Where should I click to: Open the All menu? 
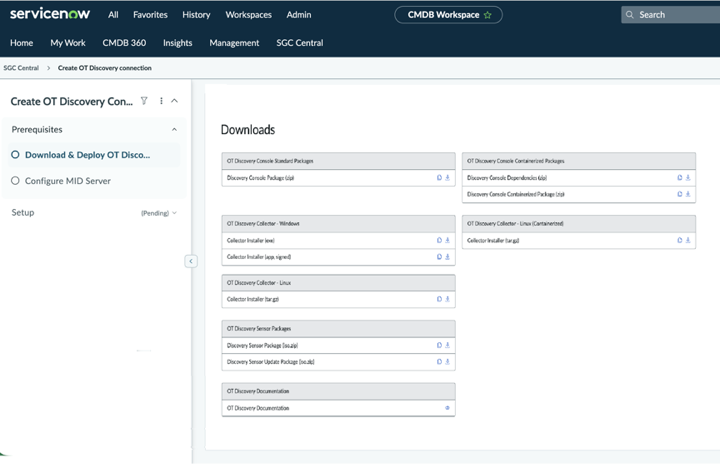click(x=113, y=15)
